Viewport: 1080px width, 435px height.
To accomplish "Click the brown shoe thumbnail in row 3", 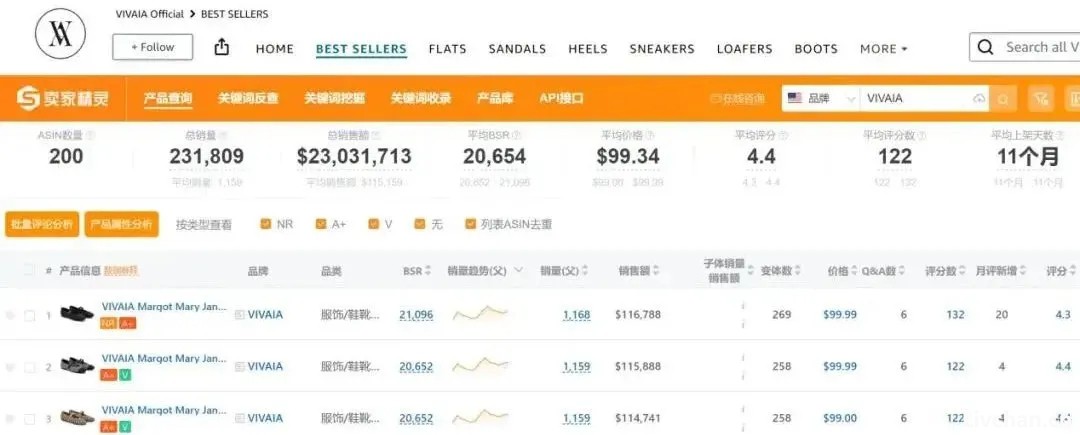I will pos(77,418).
